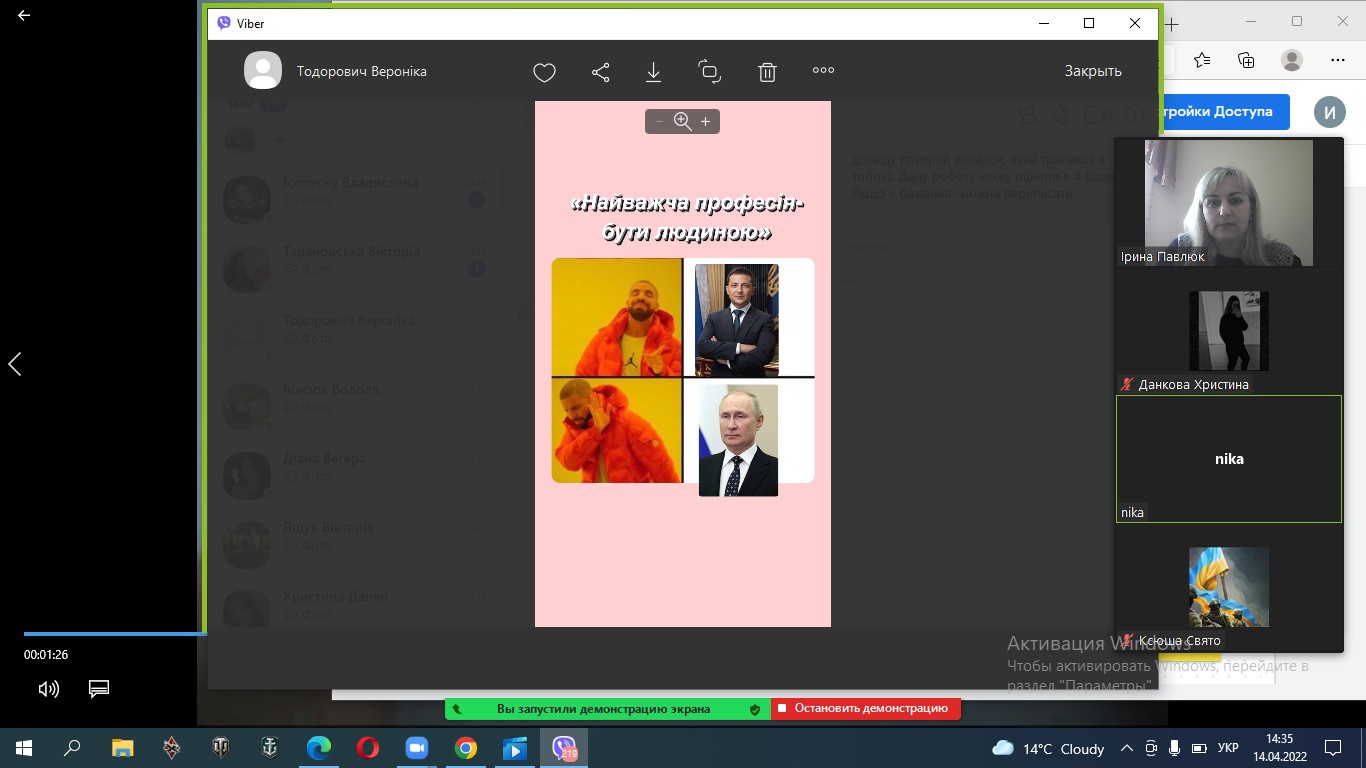Click the magnifier zoom reset icon
The width and height of the screenshot is (1366, 768).
click(x=682, y=121)
